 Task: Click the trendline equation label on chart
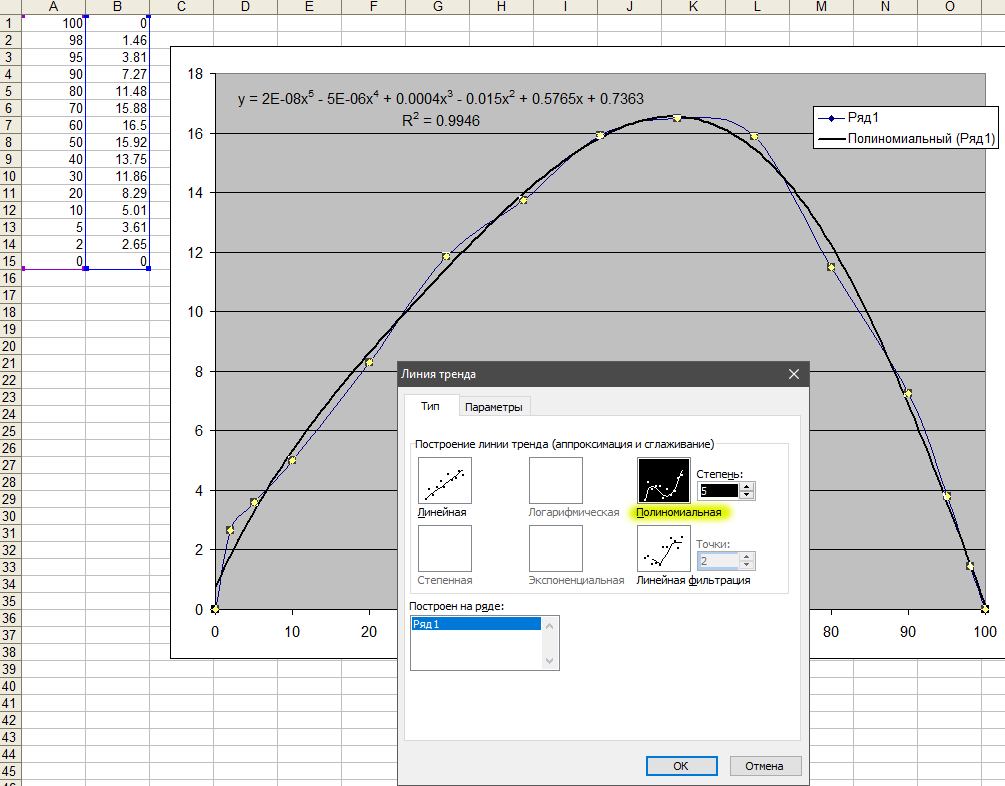[440, 99]
